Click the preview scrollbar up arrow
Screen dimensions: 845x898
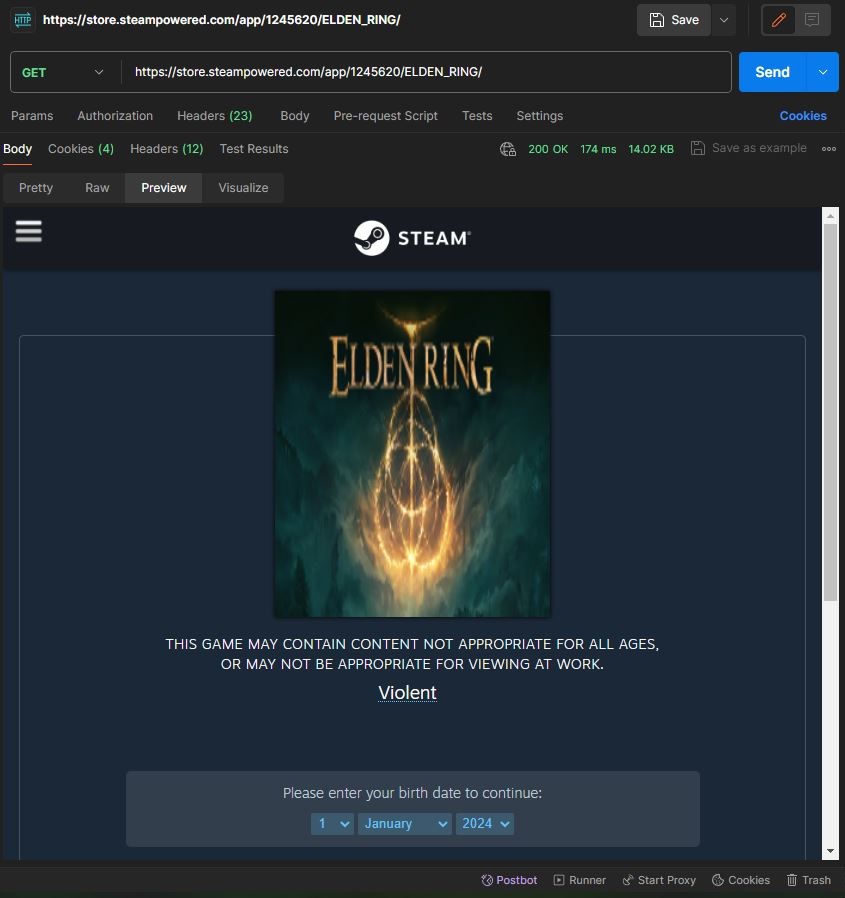(830, 216)
